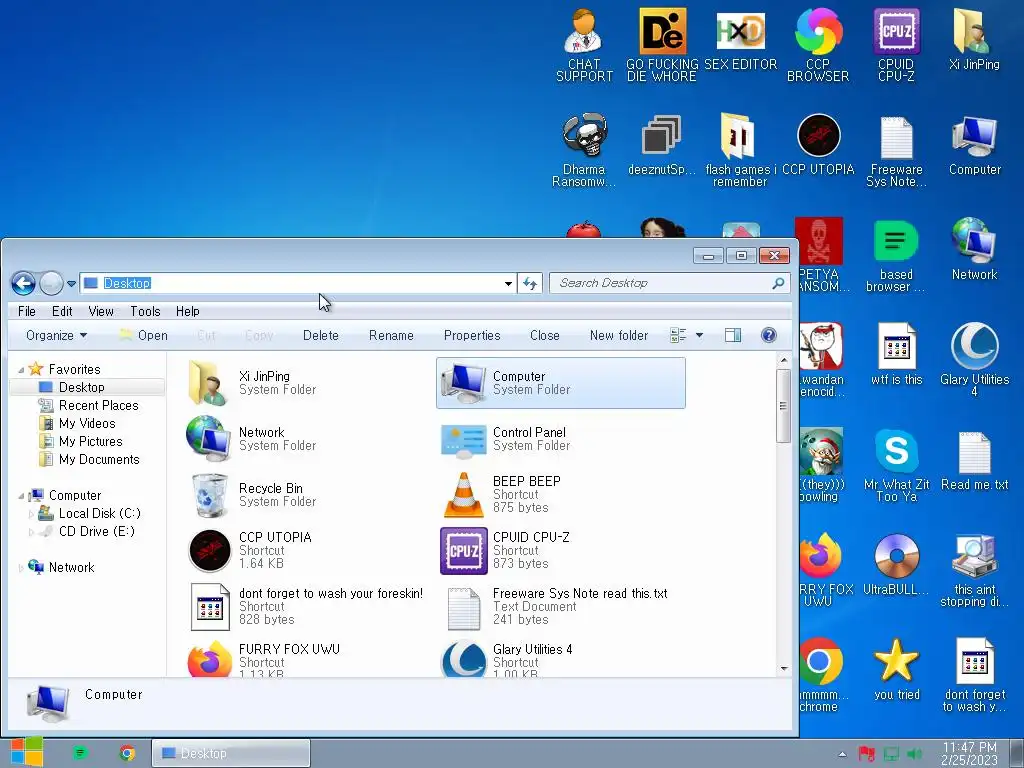Image resolution: width=1024 pixels, height=768 pixels.
Task: Select CPUID CPU-Z shortcut in file list
Action: [x=505, y=551]
